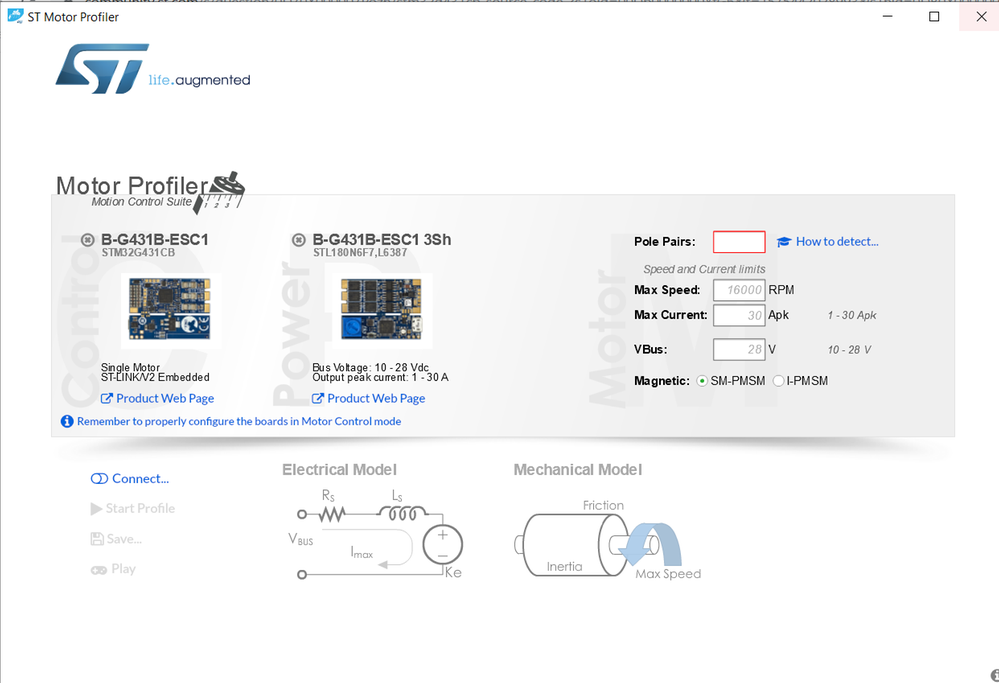This screenshot has width=999, height=683.
Task: Click the 1 - 30 Apk range hint
Action: [x=852, y=315]
